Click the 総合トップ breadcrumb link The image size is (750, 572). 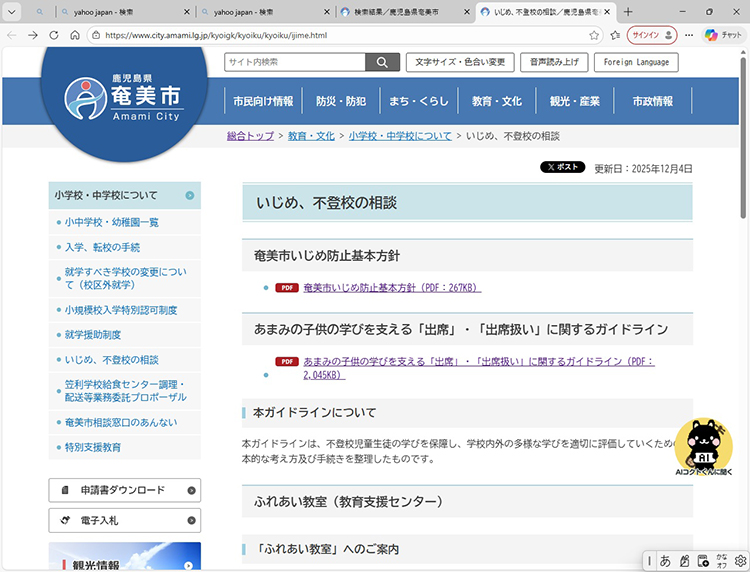(x=250, y=135)
